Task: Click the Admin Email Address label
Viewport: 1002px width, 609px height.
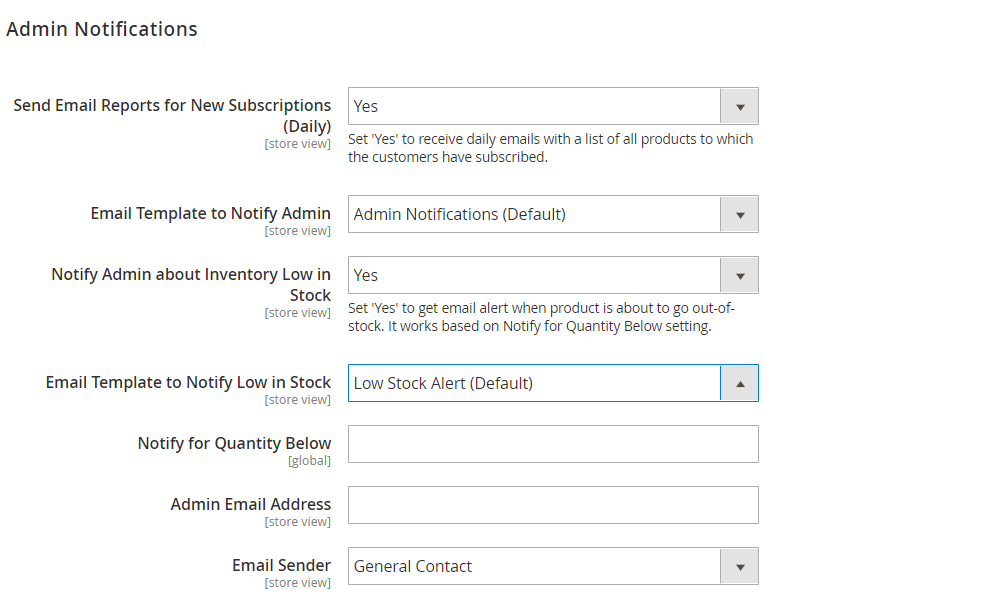Action: pyautogui.click(x=251, y=504)
